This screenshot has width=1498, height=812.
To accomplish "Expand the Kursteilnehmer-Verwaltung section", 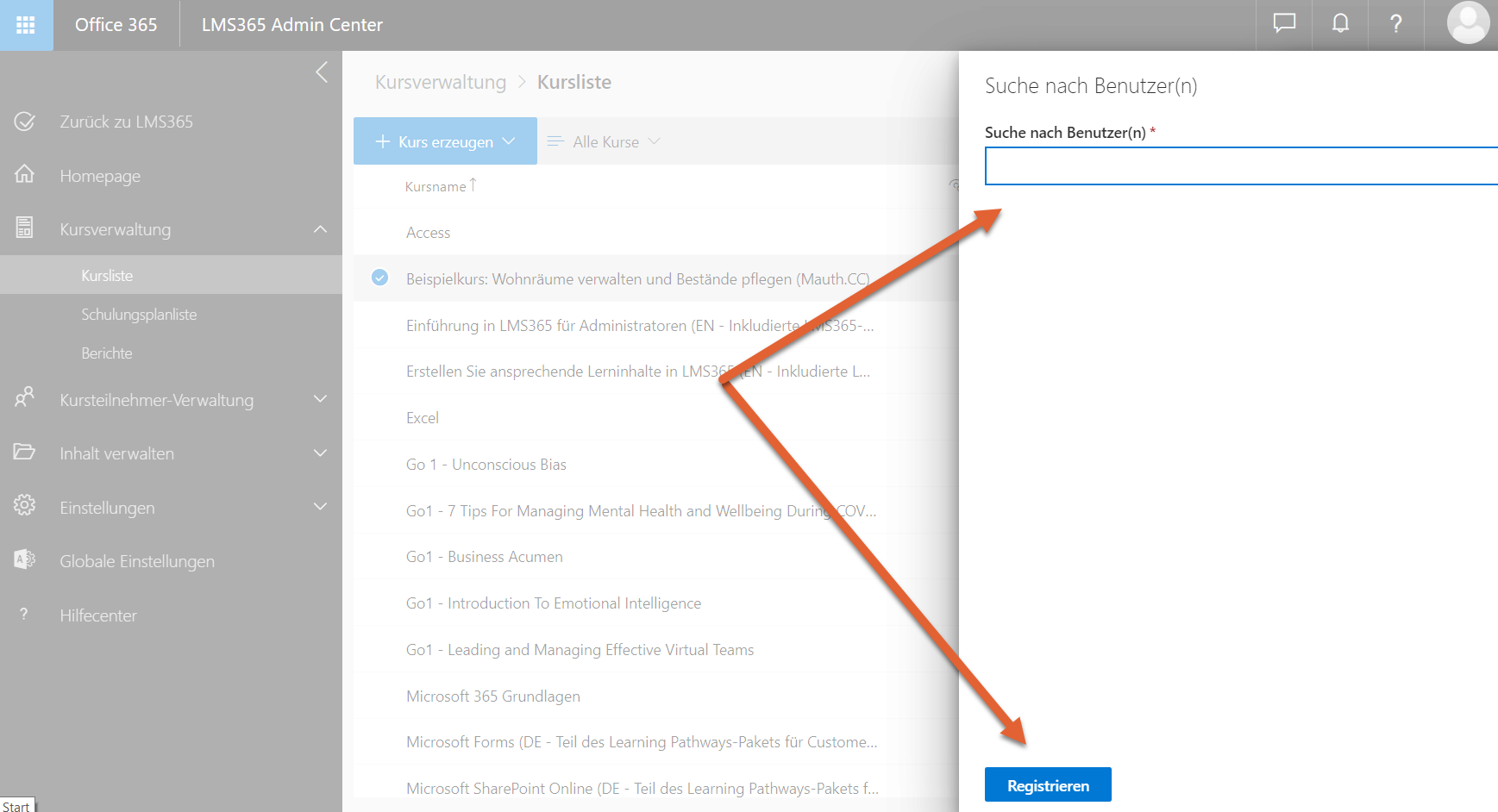I will tap(320, 399).
